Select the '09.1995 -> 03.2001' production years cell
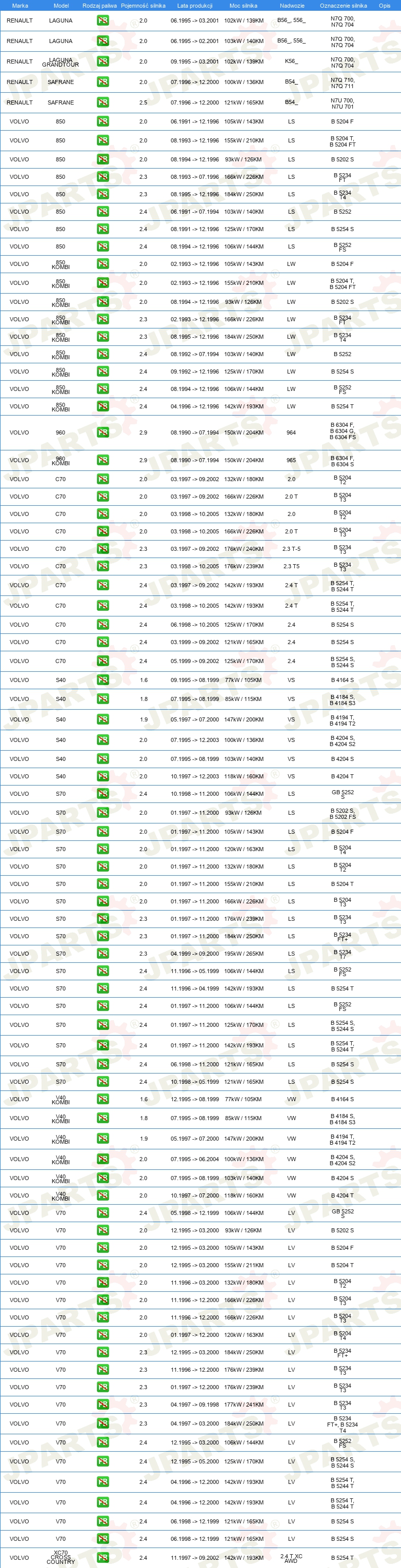This screenshot has height=1568, width=401. [195, 61]
